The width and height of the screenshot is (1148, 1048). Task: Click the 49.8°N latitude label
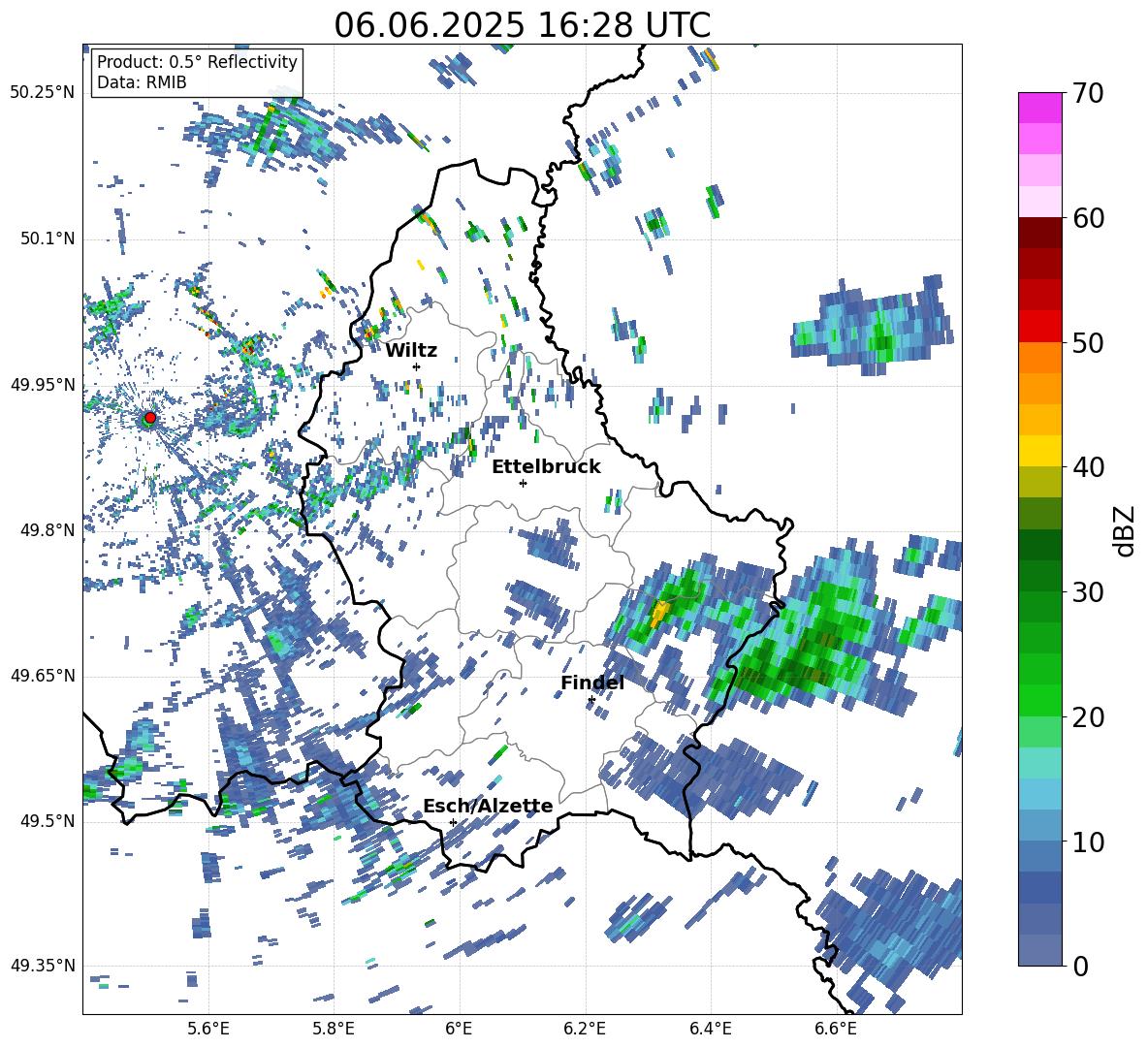(x=48, y=530)
